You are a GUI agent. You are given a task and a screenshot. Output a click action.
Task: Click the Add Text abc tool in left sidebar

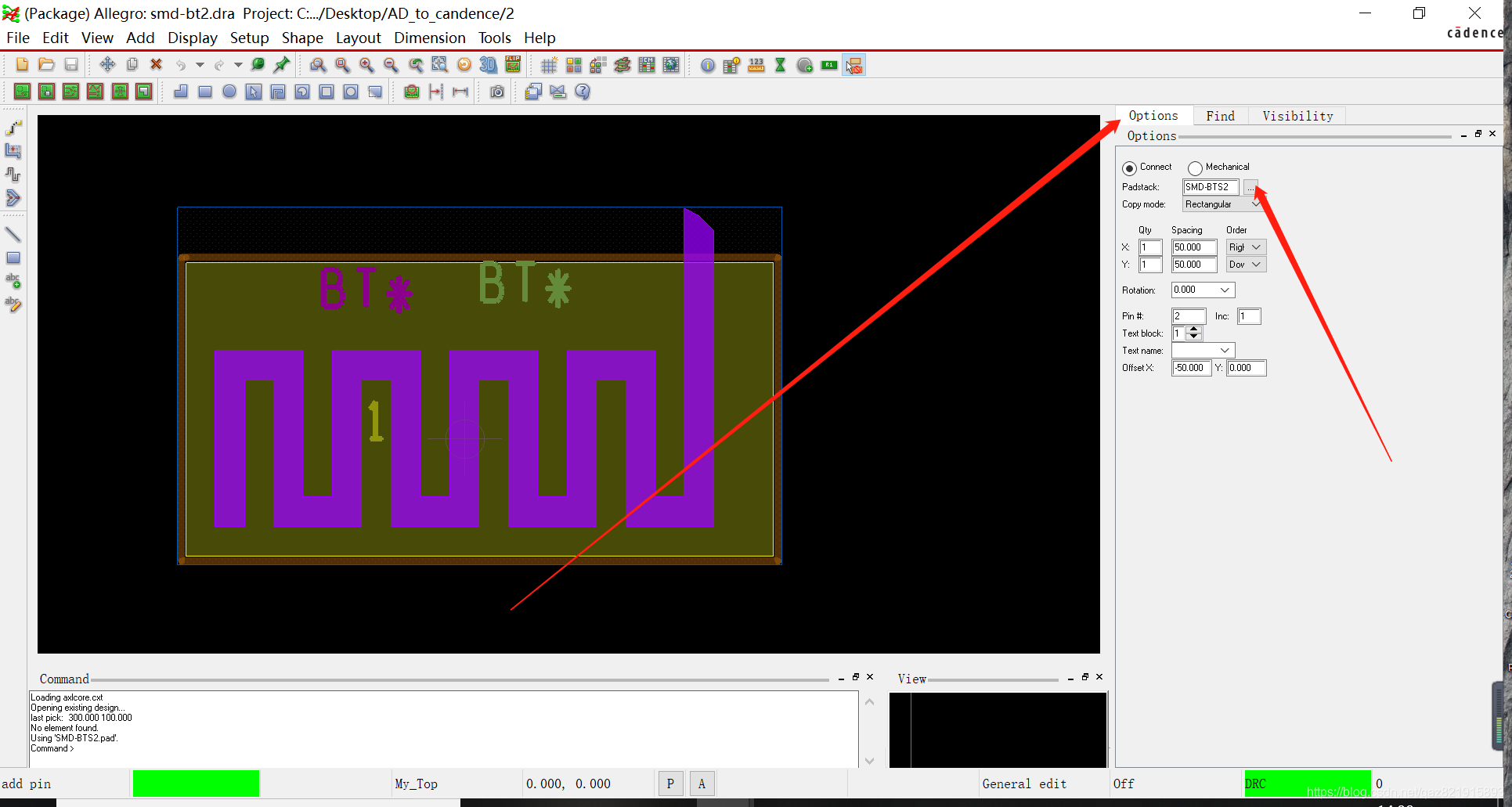tap(13, 280)
